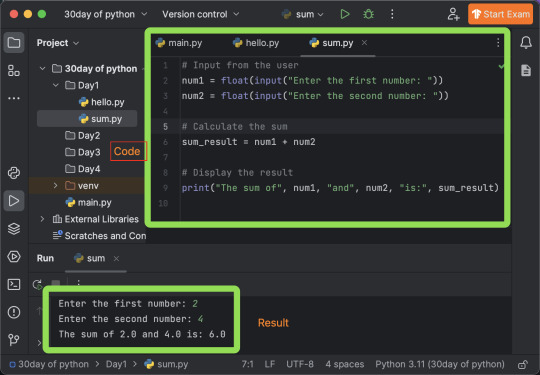
Task: Open the Code With Me add-user icon
Action: pyautogui.click(x=454, y=14)
